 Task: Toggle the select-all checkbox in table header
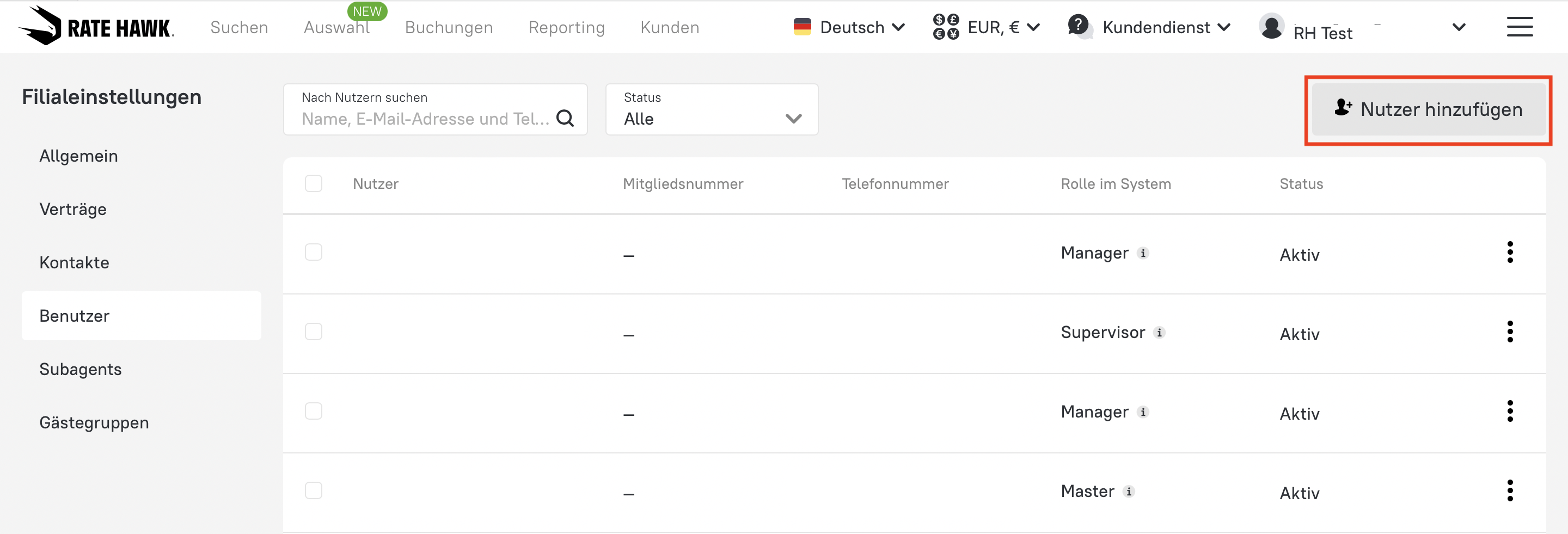(x=314, y=184)
